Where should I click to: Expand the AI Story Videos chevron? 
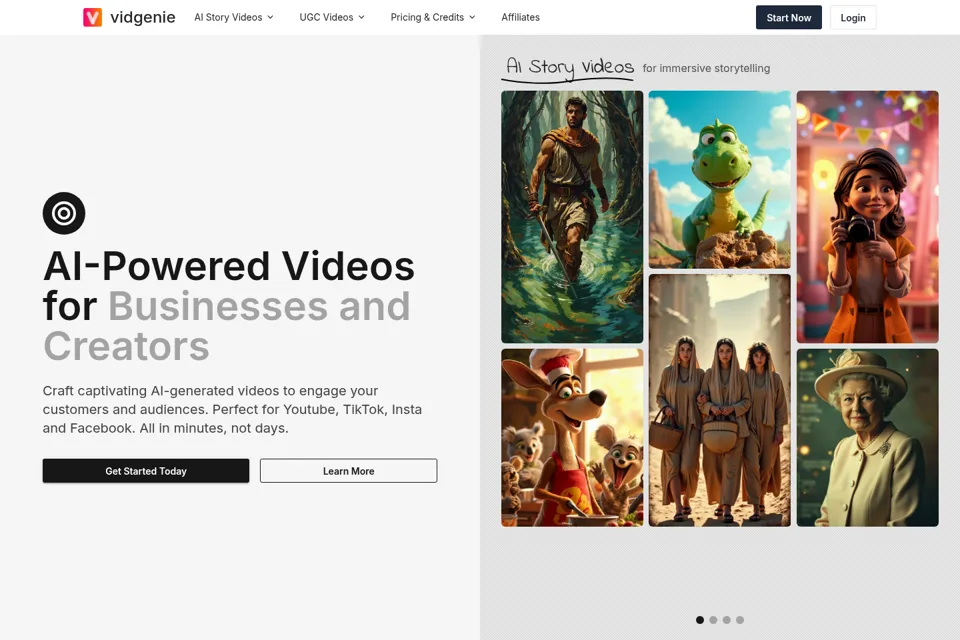point(271,17)
